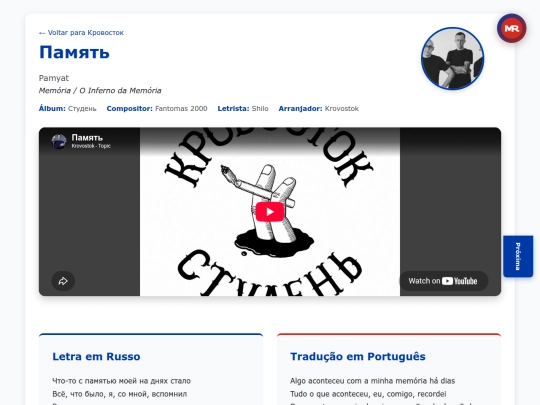
Task: Click translation line Tudo o que aconteceu
Action: click(368, 394)
